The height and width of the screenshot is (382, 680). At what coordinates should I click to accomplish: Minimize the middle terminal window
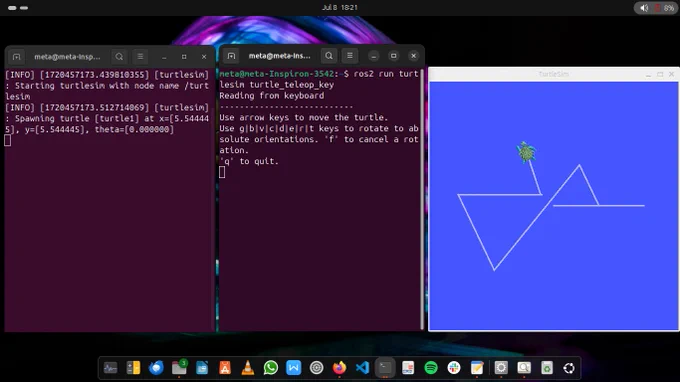(x=374, y=56)
